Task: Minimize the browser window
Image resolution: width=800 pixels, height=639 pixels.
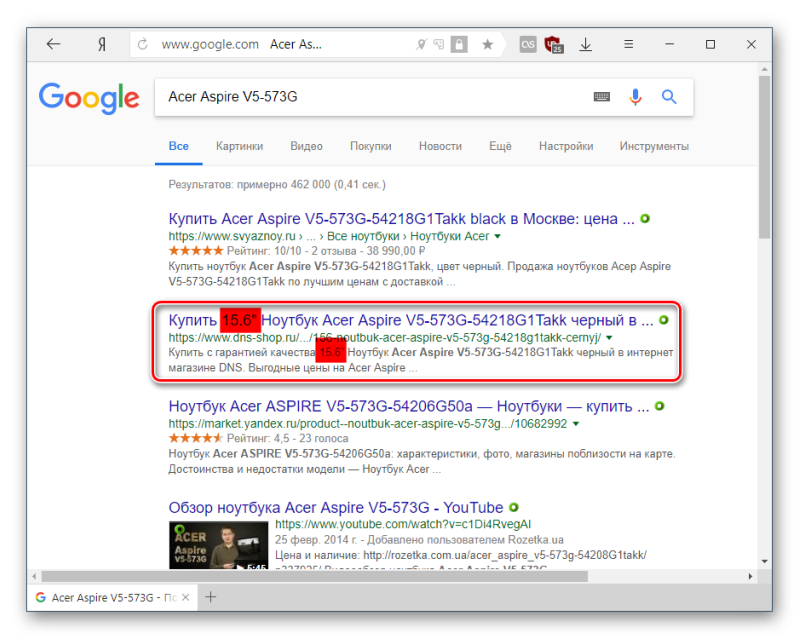Action: [x=669, y=44]
